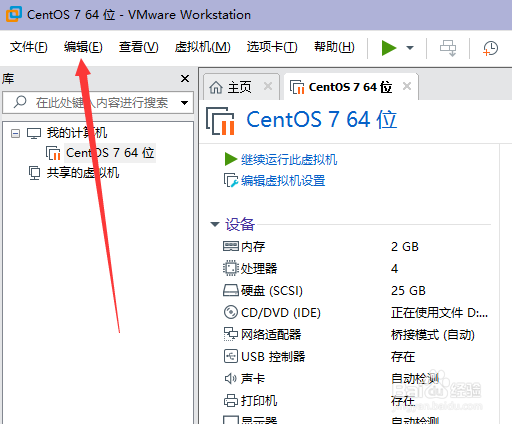Click the home icon on 主页 tab
Image resolution: width=512 pixels, height=424 pixels.
216,88
